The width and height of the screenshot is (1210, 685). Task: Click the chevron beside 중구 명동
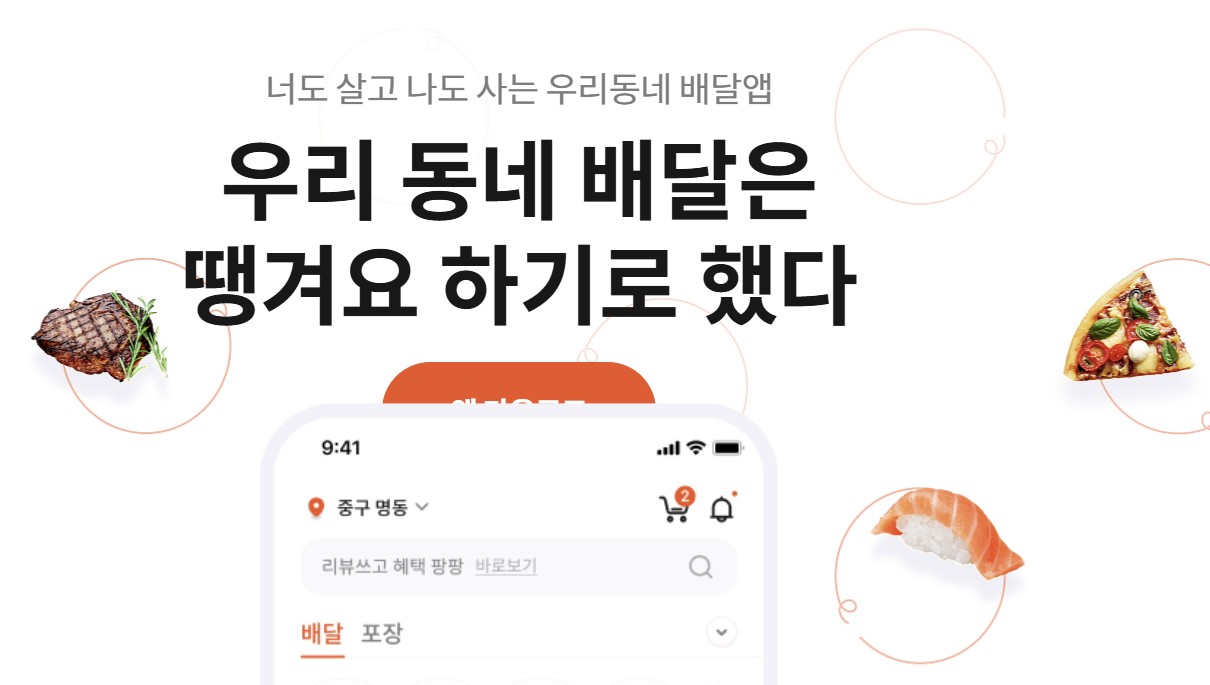tap(421, 508)
